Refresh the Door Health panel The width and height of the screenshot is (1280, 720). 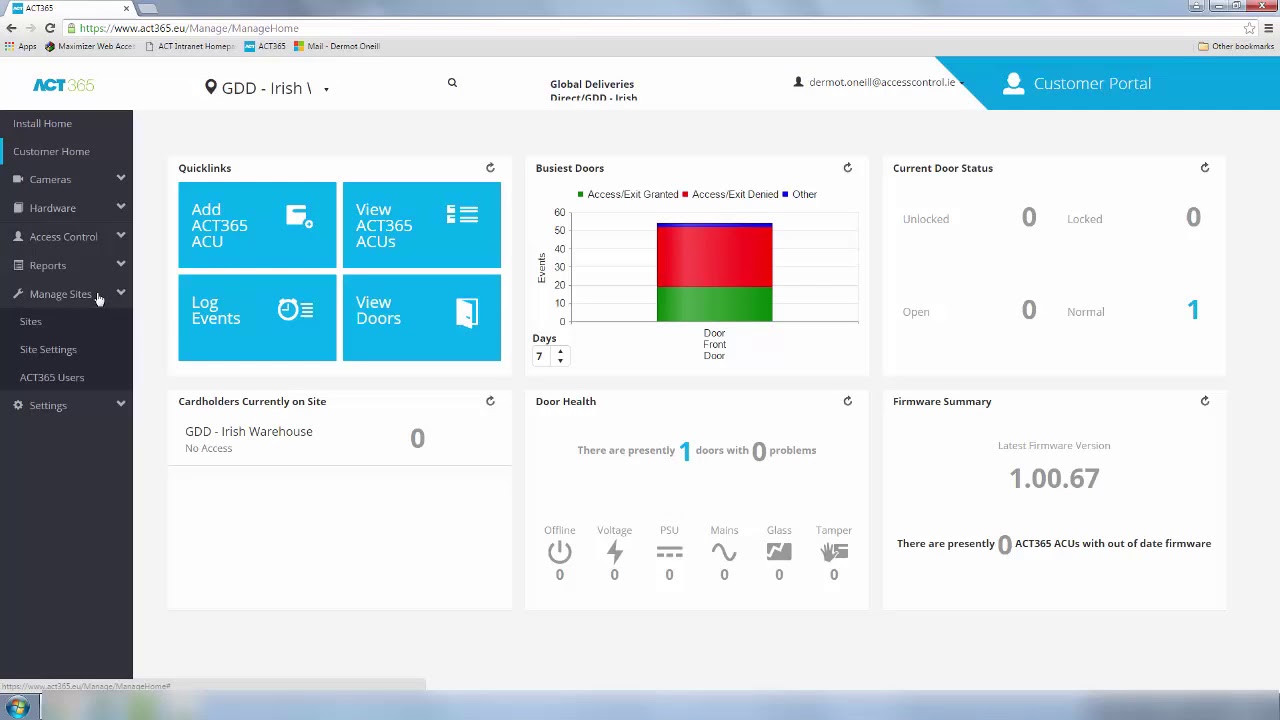847,401
